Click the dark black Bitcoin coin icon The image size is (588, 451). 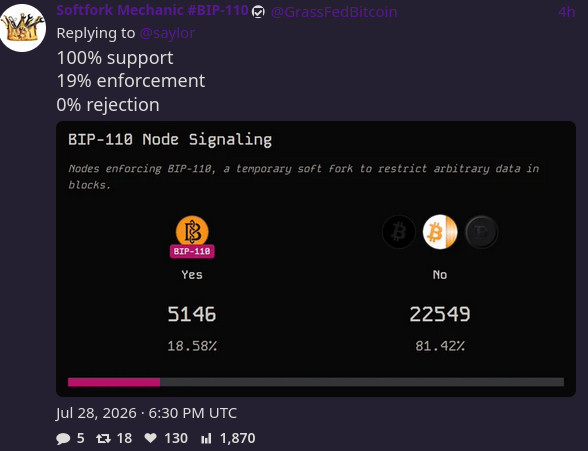coord(399,232)
